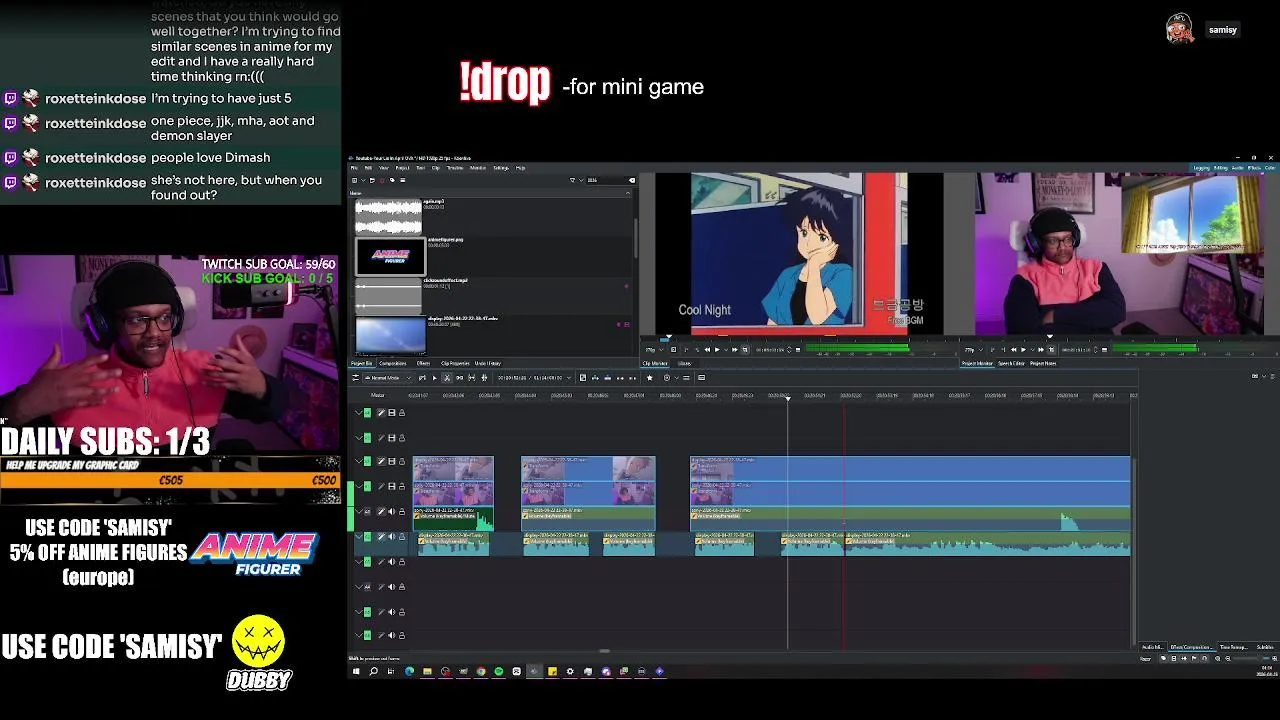The width and height of the screenshot is (1280, 720).
Task: Open the Project menu
Action: (402, 168)
